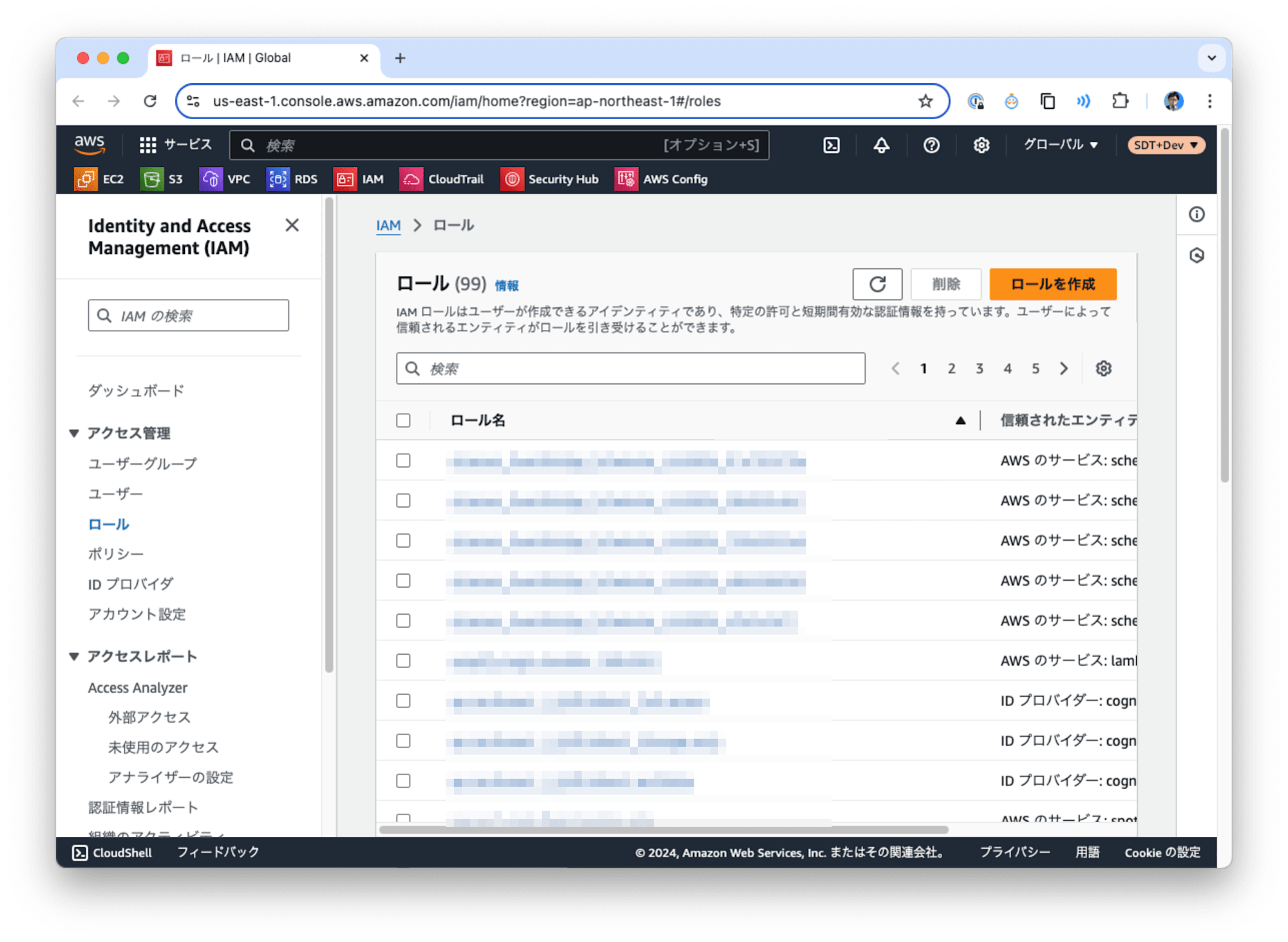Image resolution: width=1288 pixels, height=942 pixels.
Task: Open the EC2 shortcut
Action: coord(99,179)
